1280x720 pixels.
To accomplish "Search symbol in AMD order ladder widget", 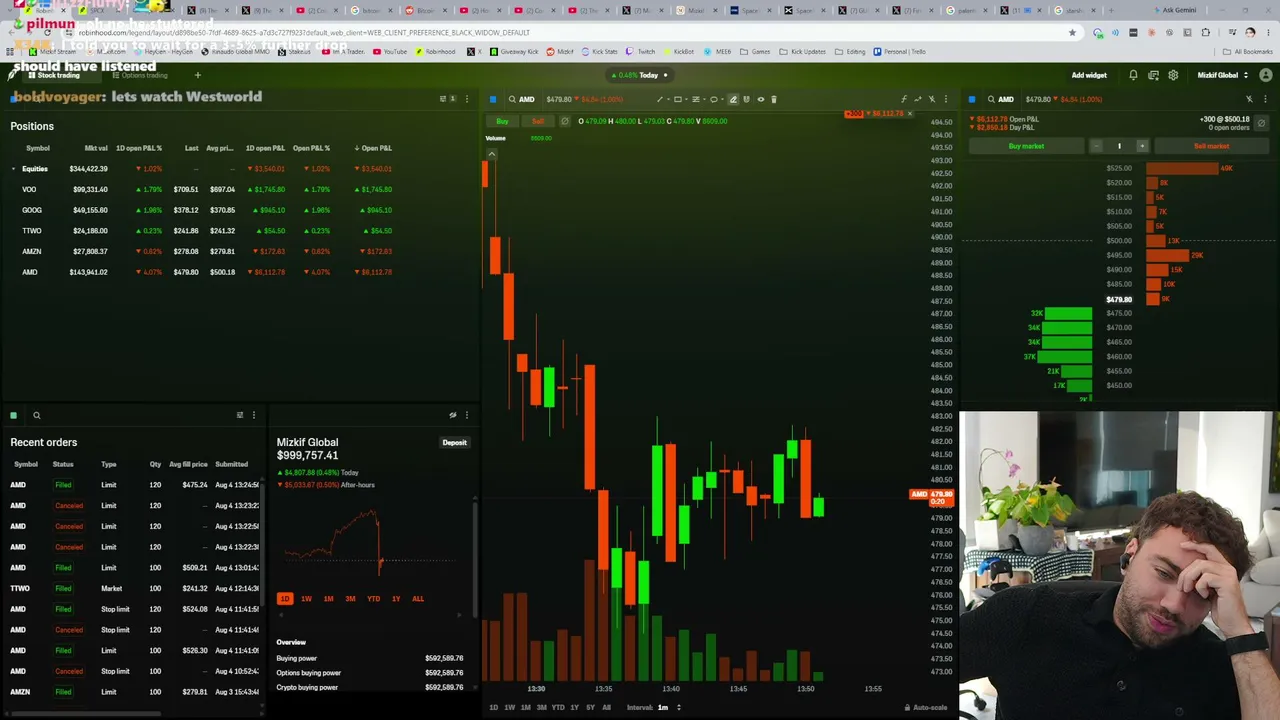I will coord(991,99).
